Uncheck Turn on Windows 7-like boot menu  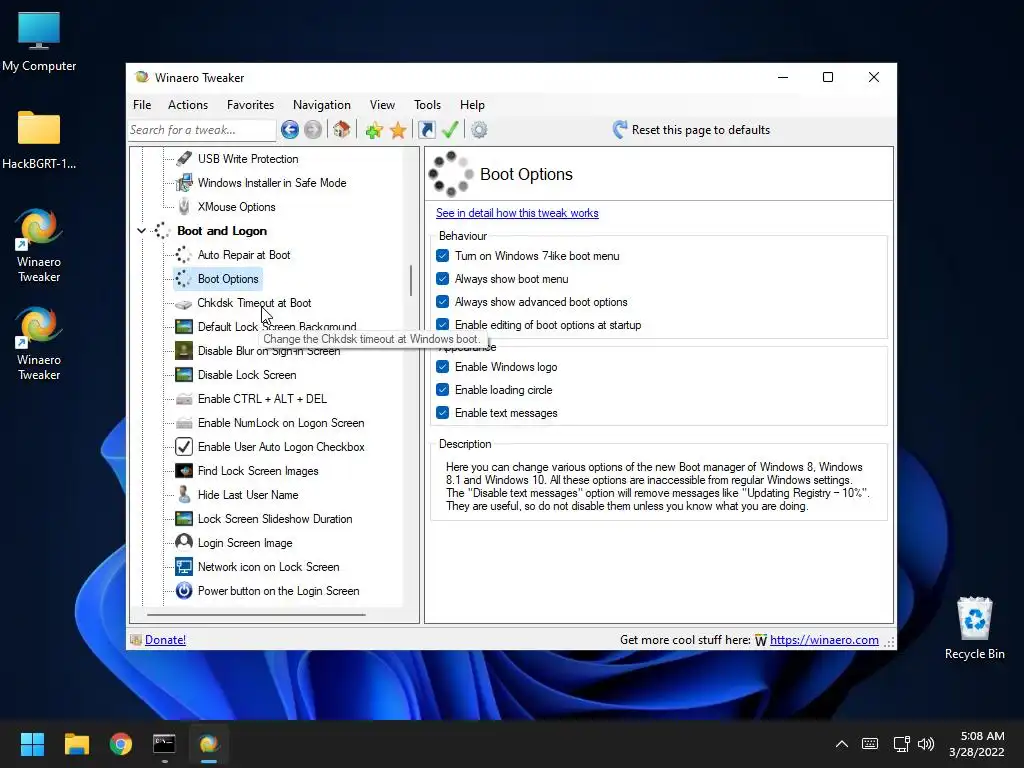[443, 255]
